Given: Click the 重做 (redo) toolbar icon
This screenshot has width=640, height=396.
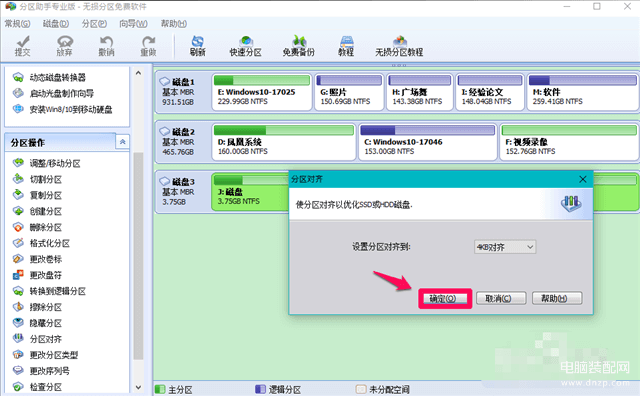Looking at the screenshot, I should 148,46.
